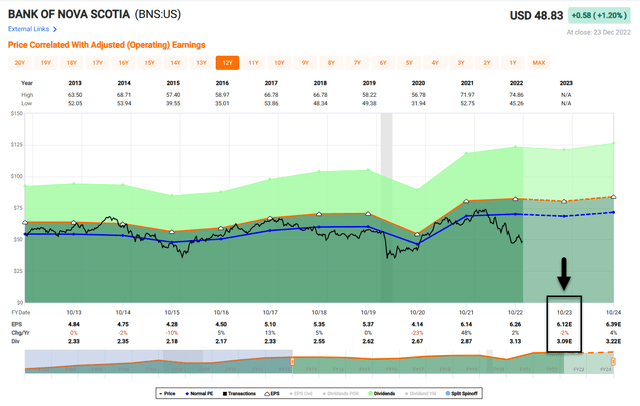Click the 3.13 dividend value for 10/22
Image resolution: width=640 pixels, height=406 pixels.
(516, 341)
